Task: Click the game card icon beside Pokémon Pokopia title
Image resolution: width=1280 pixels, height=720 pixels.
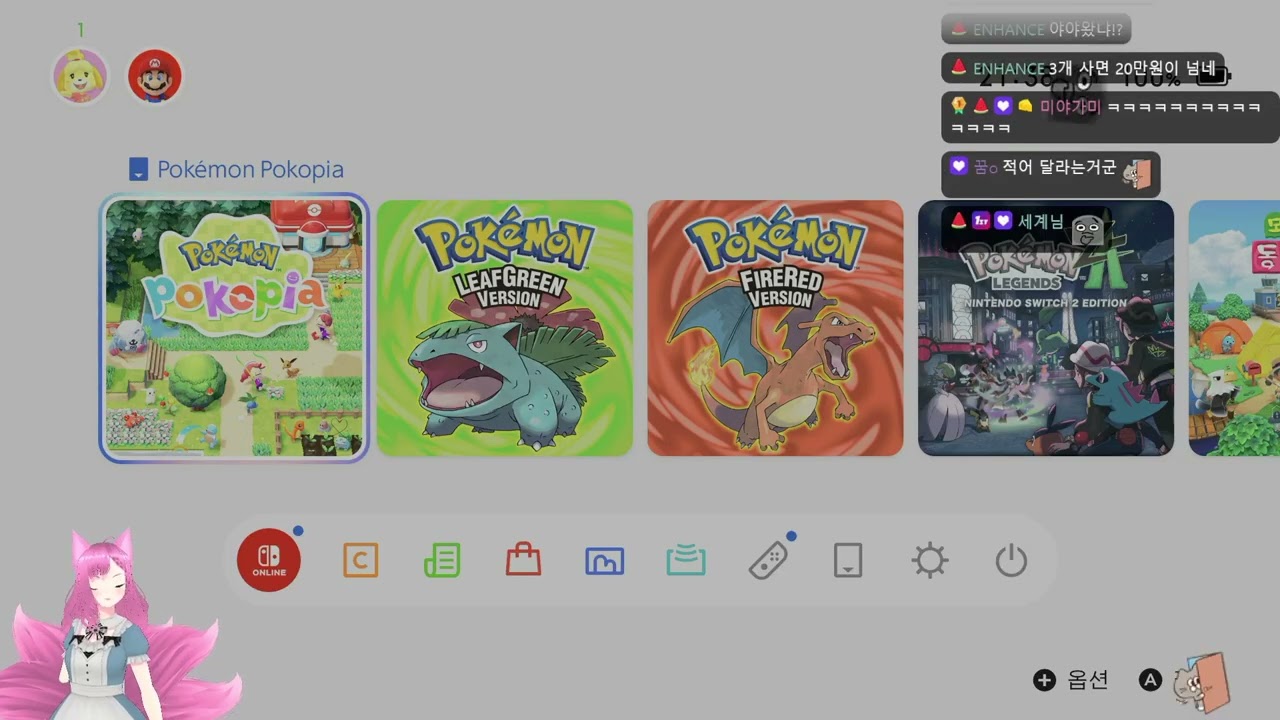Action: point(139,170)
